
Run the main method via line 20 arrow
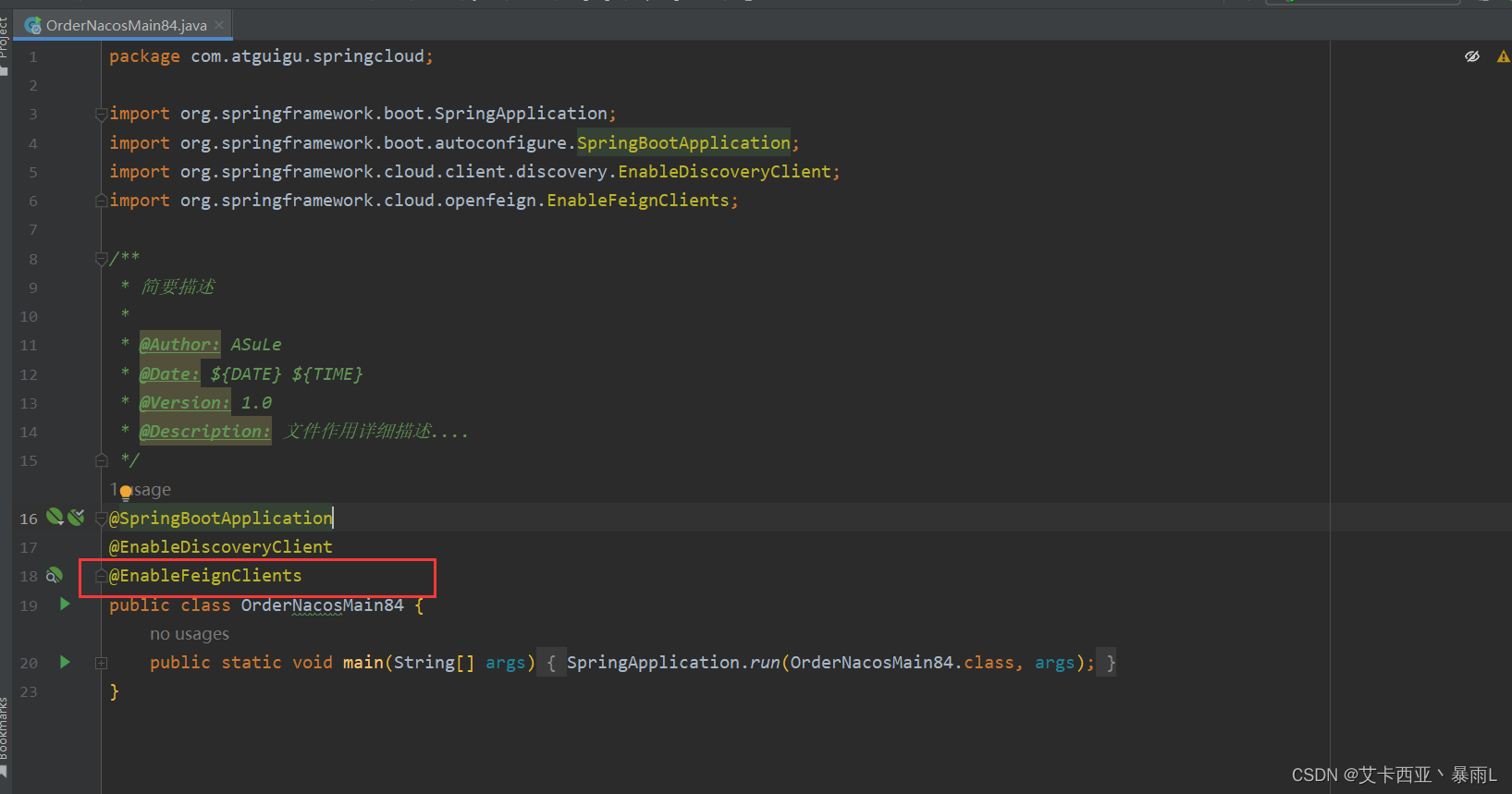pyautogui.click(x=65, y=662)
